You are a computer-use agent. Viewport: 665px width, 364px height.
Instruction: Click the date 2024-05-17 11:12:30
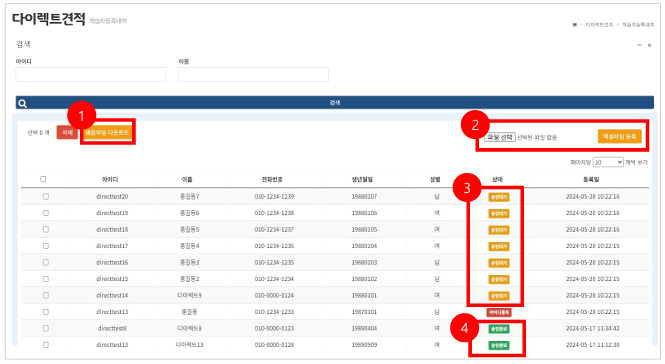point(592,345)
